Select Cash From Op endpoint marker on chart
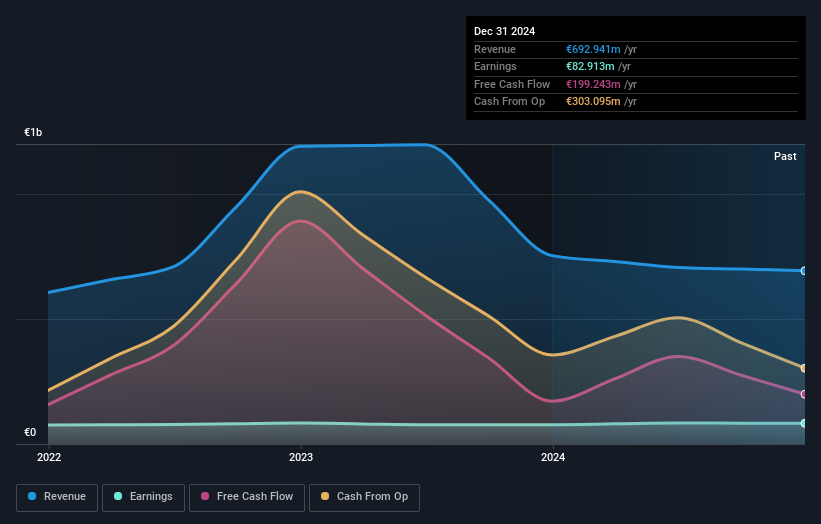The image size is (821, 524). coord(804,368)
